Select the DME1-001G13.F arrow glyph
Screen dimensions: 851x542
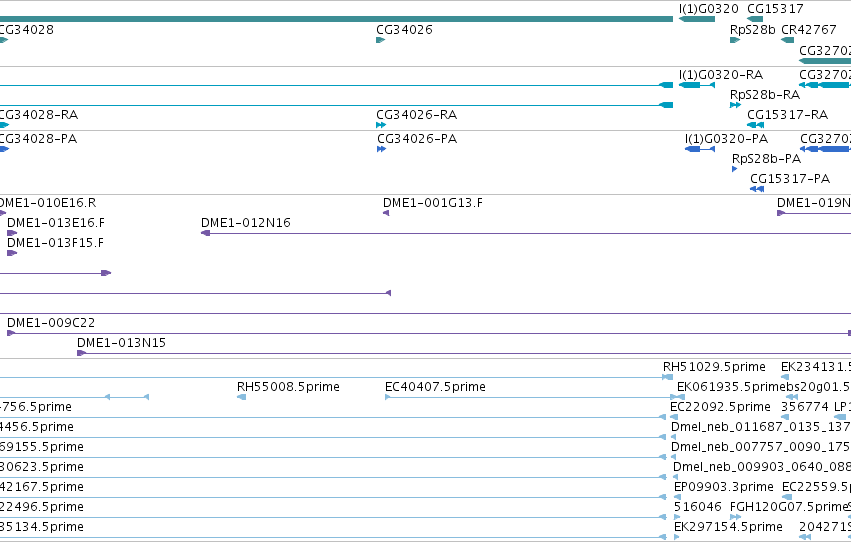click(386, 213)
